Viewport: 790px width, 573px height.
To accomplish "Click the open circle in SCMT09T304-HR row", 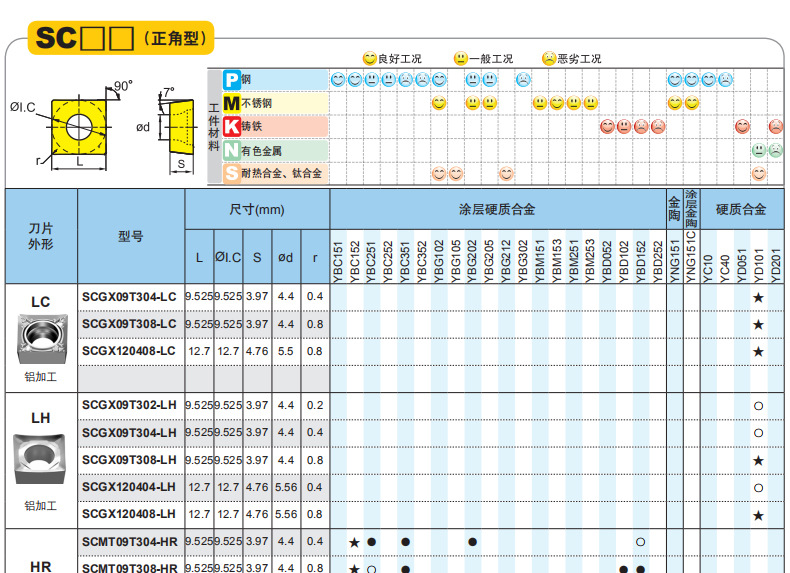I will point(640,542).
